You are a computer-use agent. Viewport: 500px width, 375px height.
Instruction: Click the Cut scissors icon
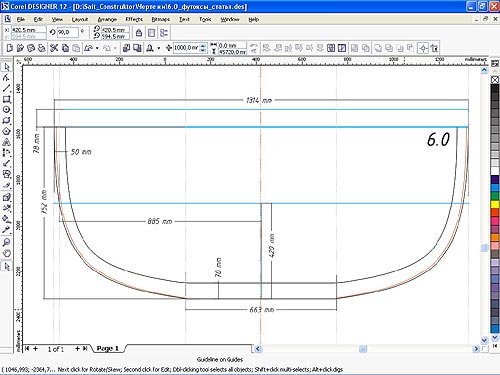[x=54, y=48]
